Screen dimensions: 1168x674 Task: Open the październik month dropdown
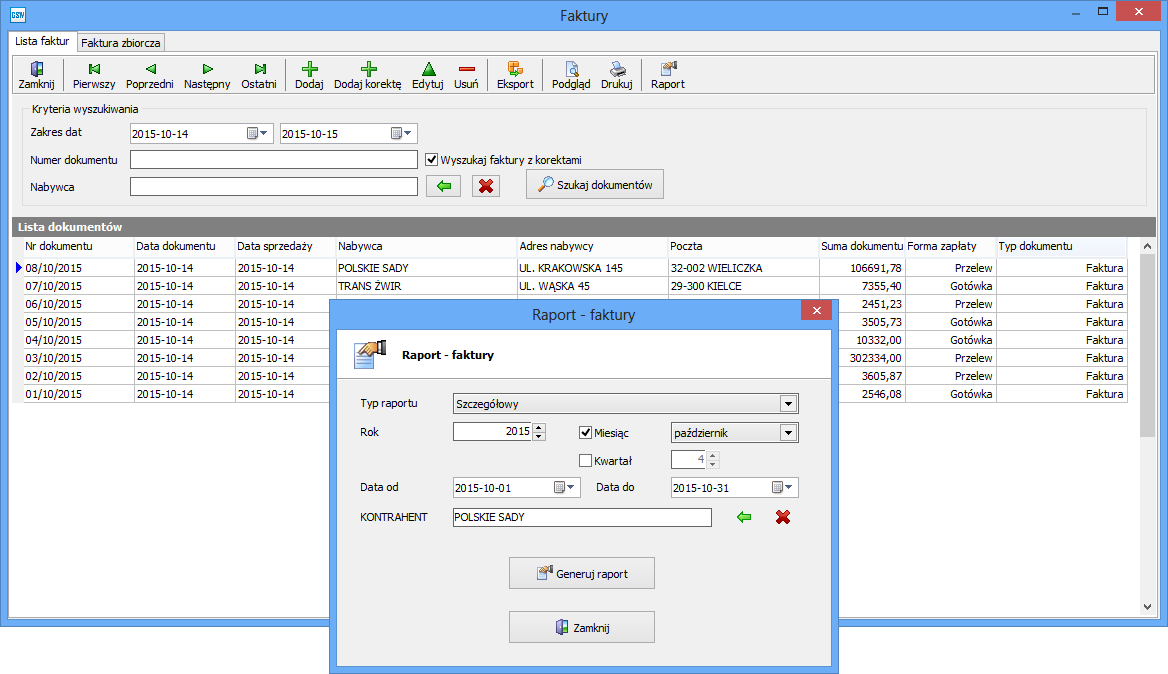point(789,433)
